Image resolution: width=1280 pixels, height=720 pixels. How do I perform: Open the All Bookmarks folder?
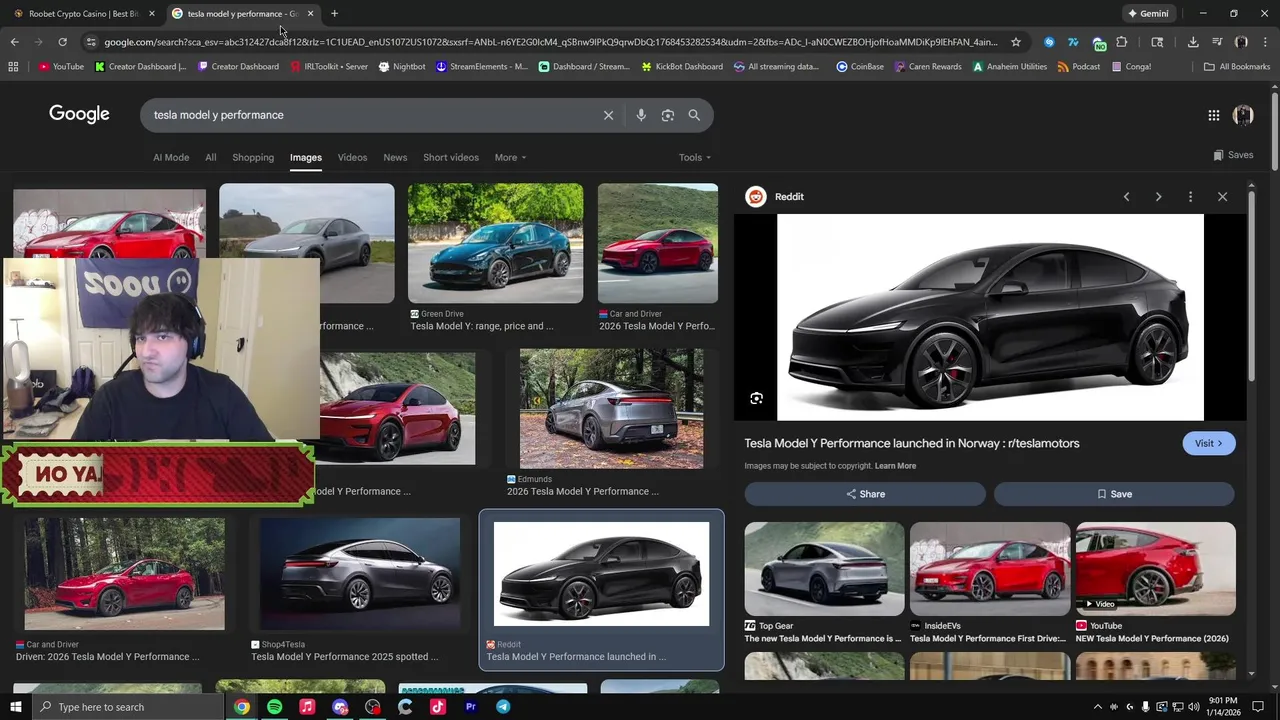click(x=1237, y=67)
